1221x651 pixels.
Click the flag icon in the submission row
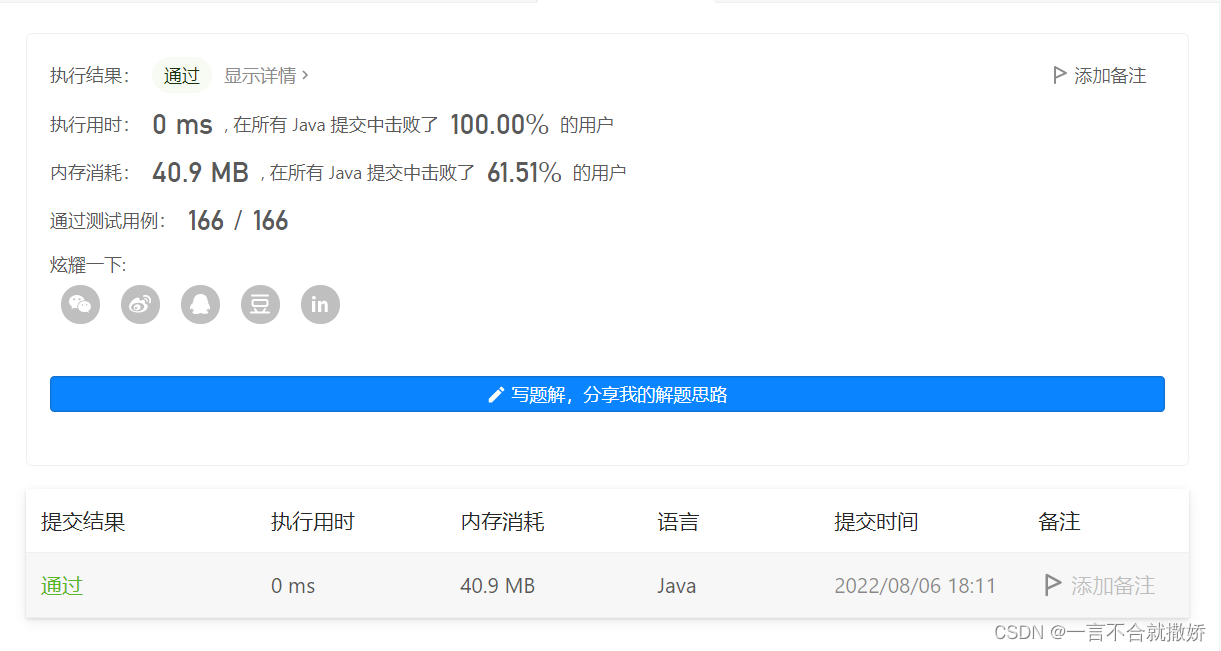(x=1052, y=586)
